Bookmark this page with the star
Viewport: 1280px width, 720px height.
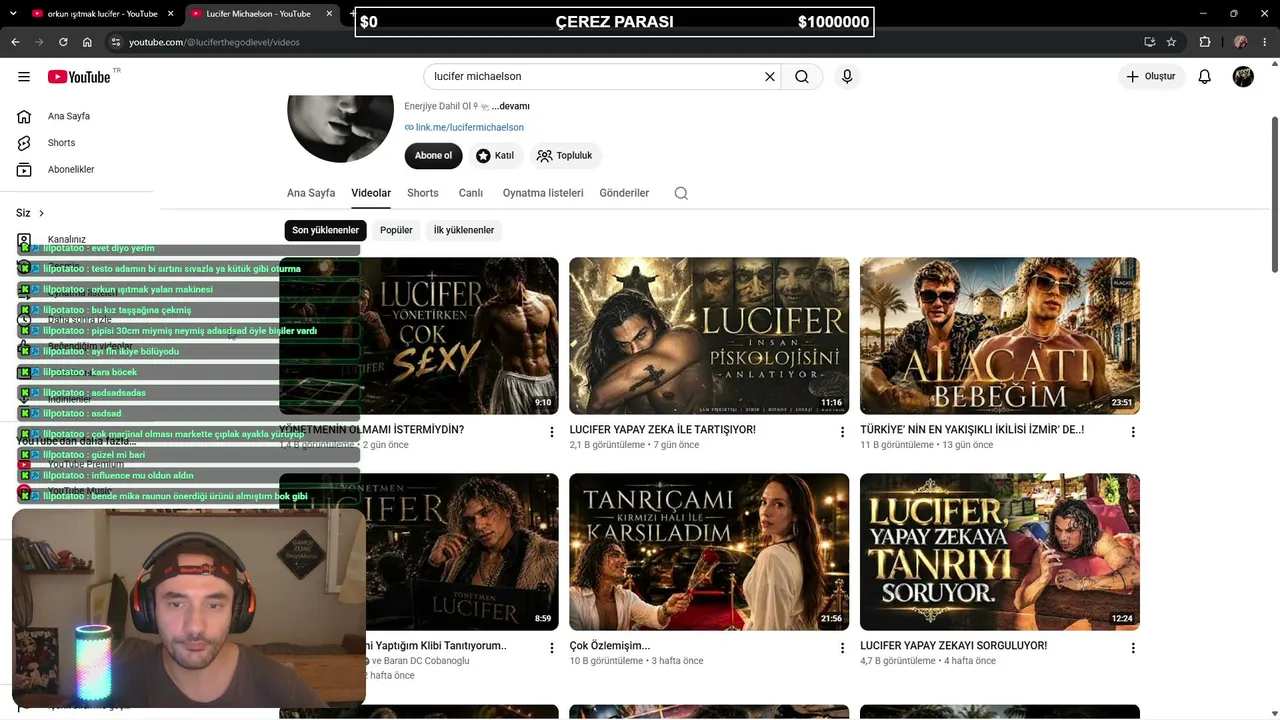(x=1171, y=42)
